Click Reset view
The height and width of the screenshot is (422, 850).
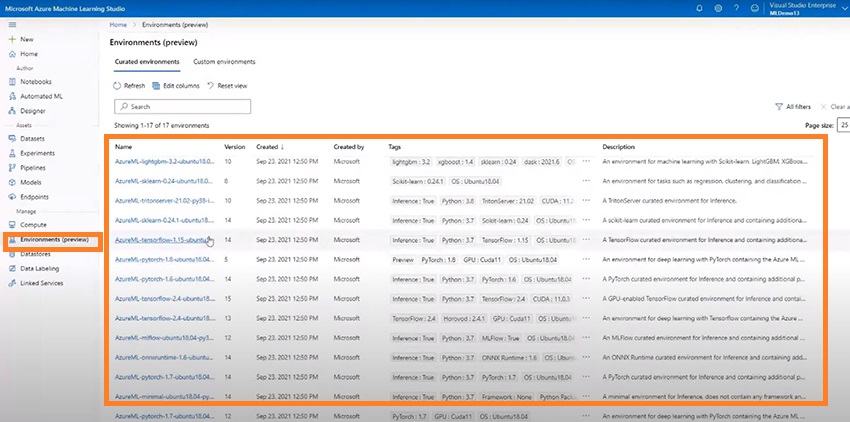tap(227, 86)
